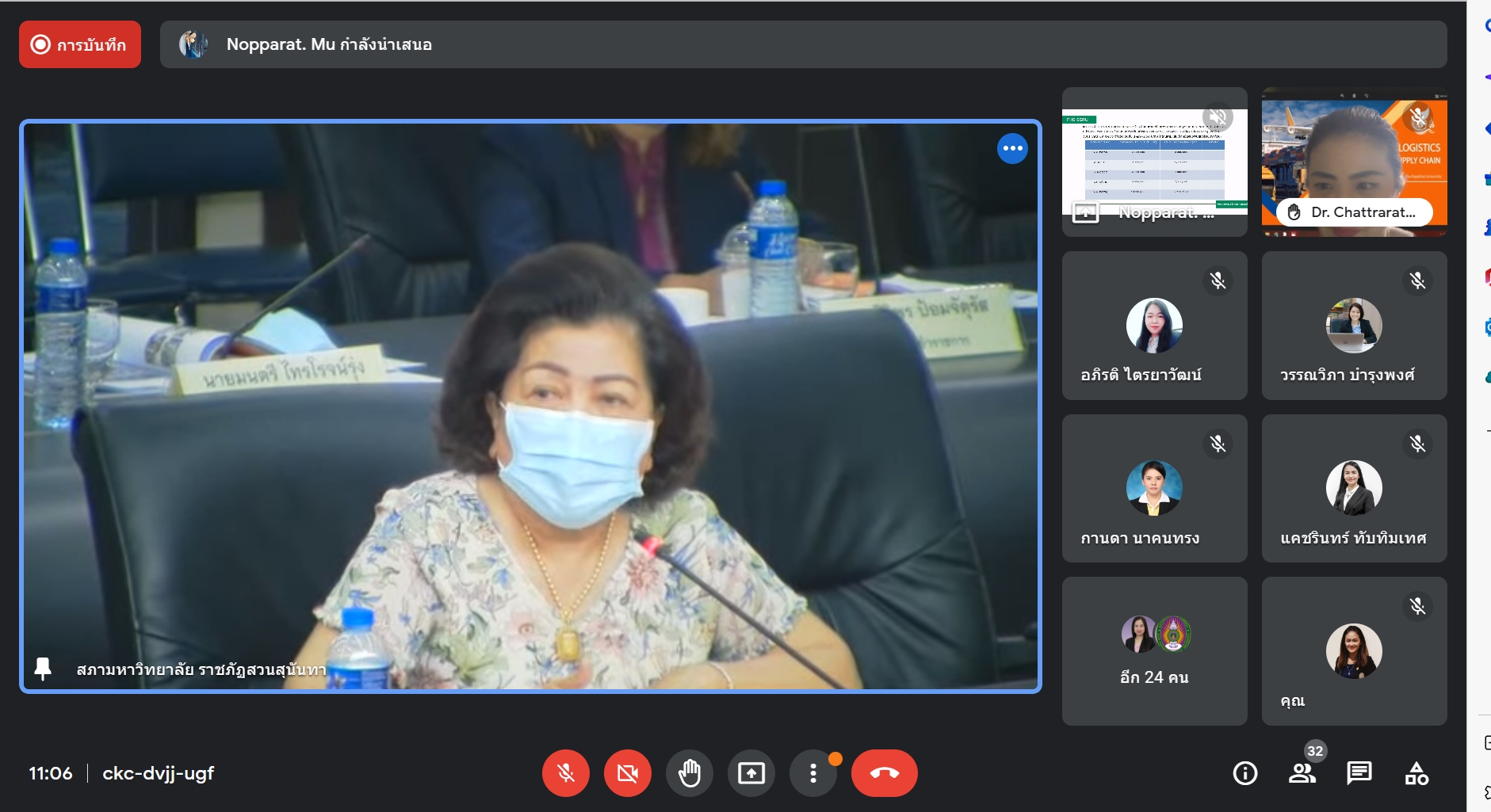The image size is (1491, 812).
Task: Click the present screen button
Action: coord(751,773)
